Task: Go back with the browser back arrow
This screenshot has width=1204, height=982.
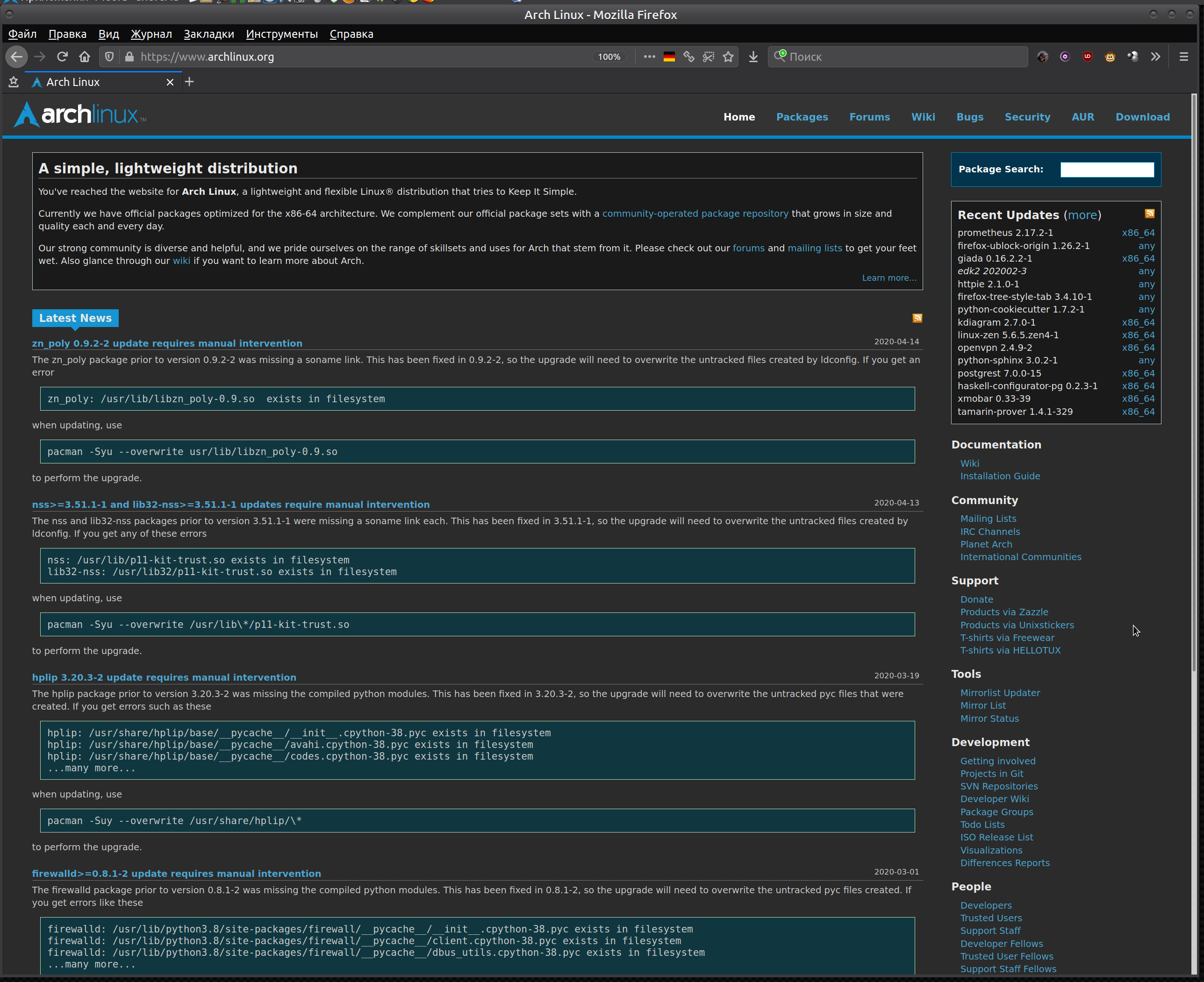Action: [x=16, y=57]
